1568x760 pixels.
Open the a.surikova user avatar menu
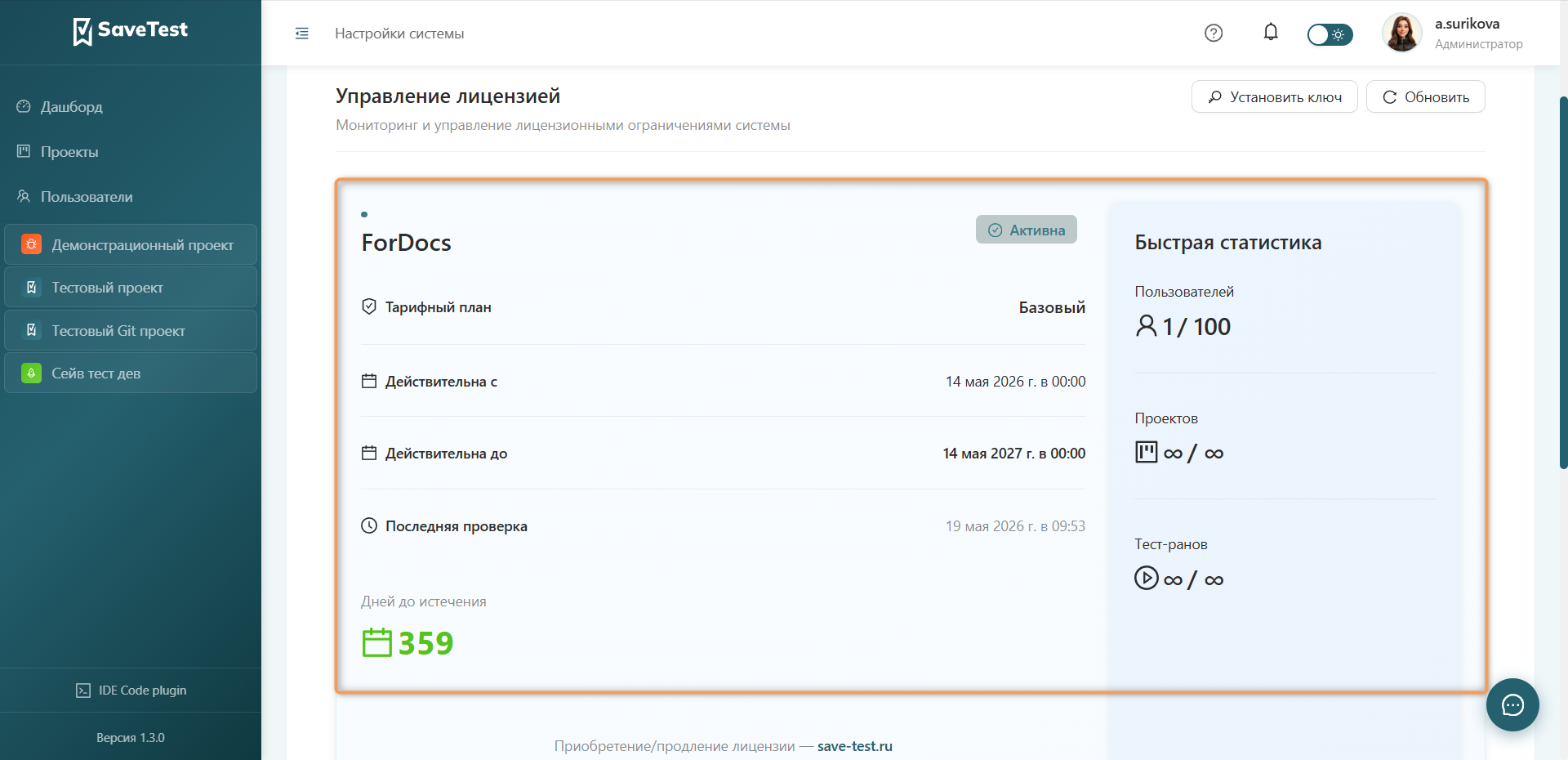coord(1402,33)
